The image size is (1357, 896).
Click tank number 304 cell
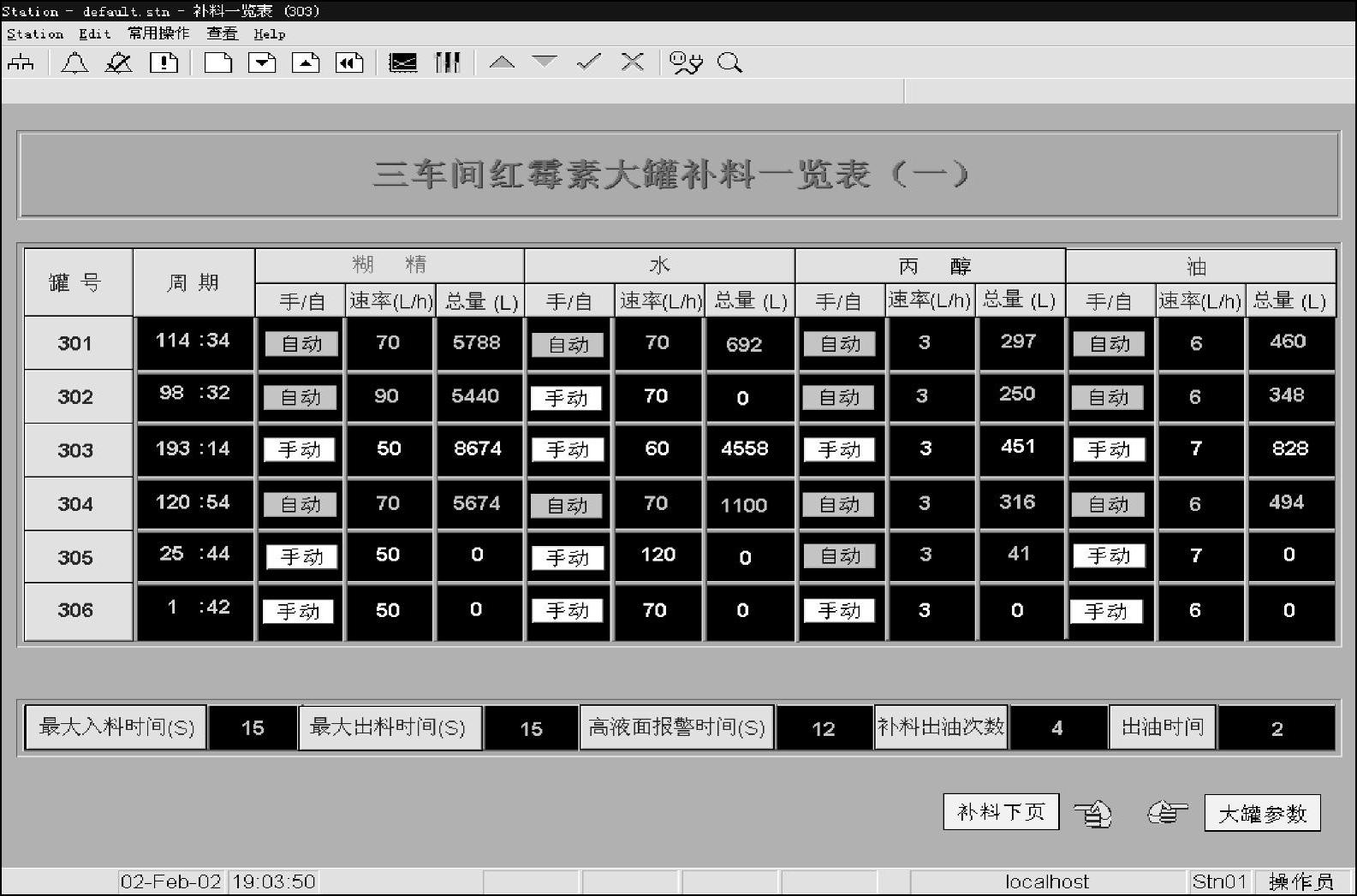point(78,504)
